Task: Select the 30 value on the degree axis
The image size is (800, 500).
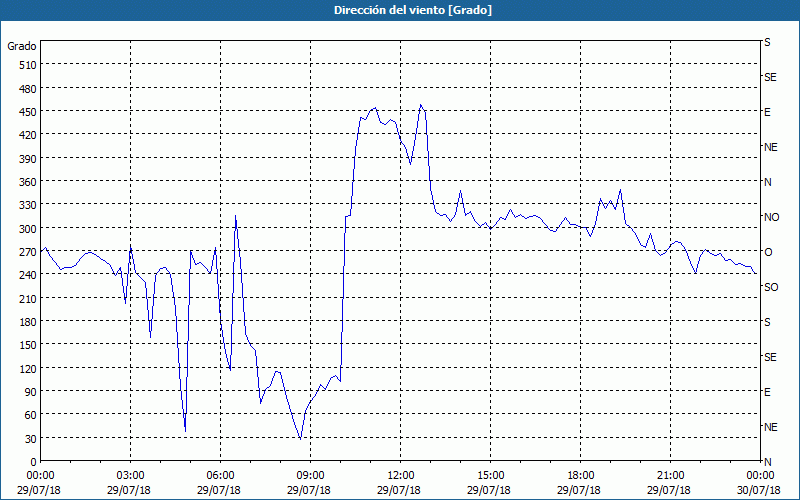Action: 31,439
